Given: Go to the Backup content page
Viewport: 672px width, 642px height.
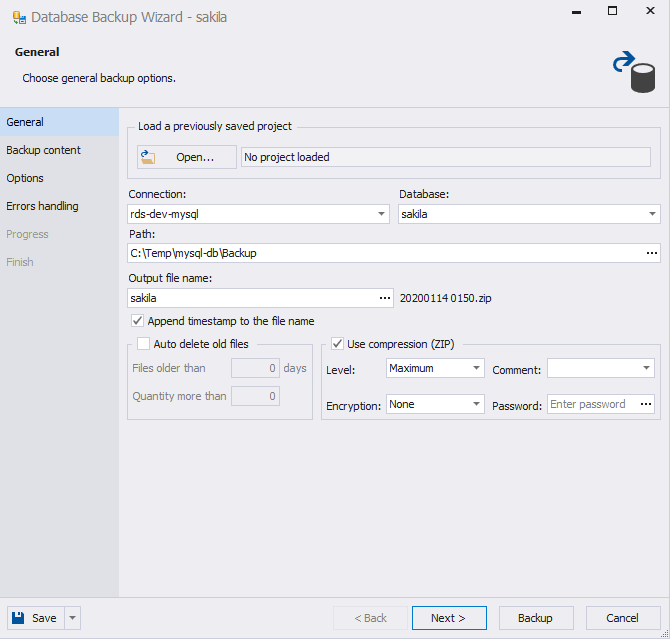Looking at the screenshot, I should coord(59,150).
